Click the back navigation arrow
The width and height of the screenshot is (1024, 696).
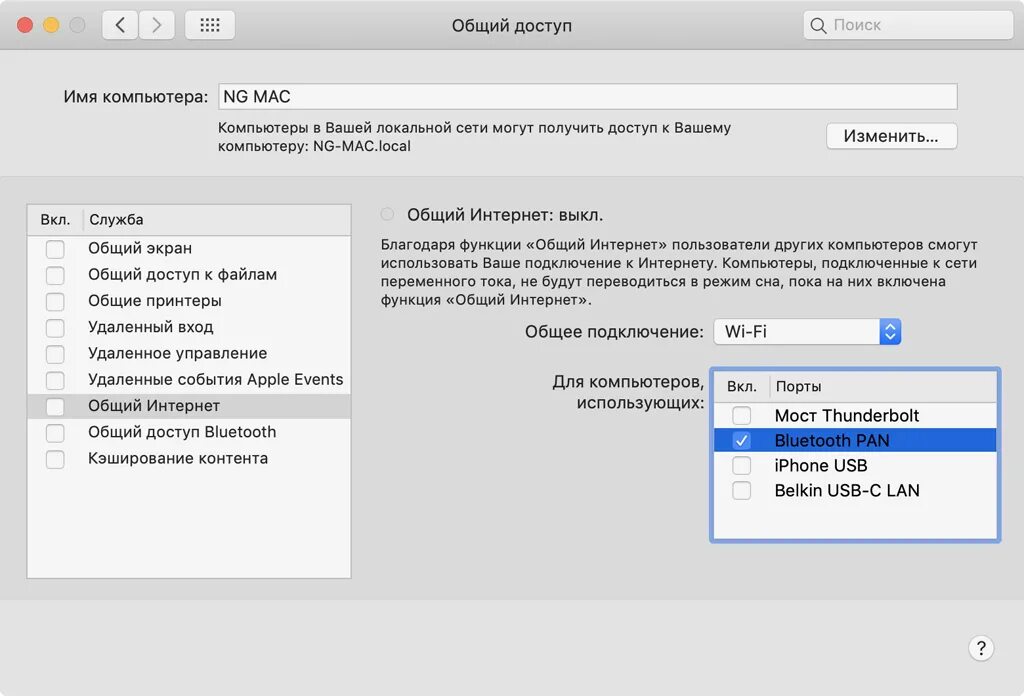(120, 25)
